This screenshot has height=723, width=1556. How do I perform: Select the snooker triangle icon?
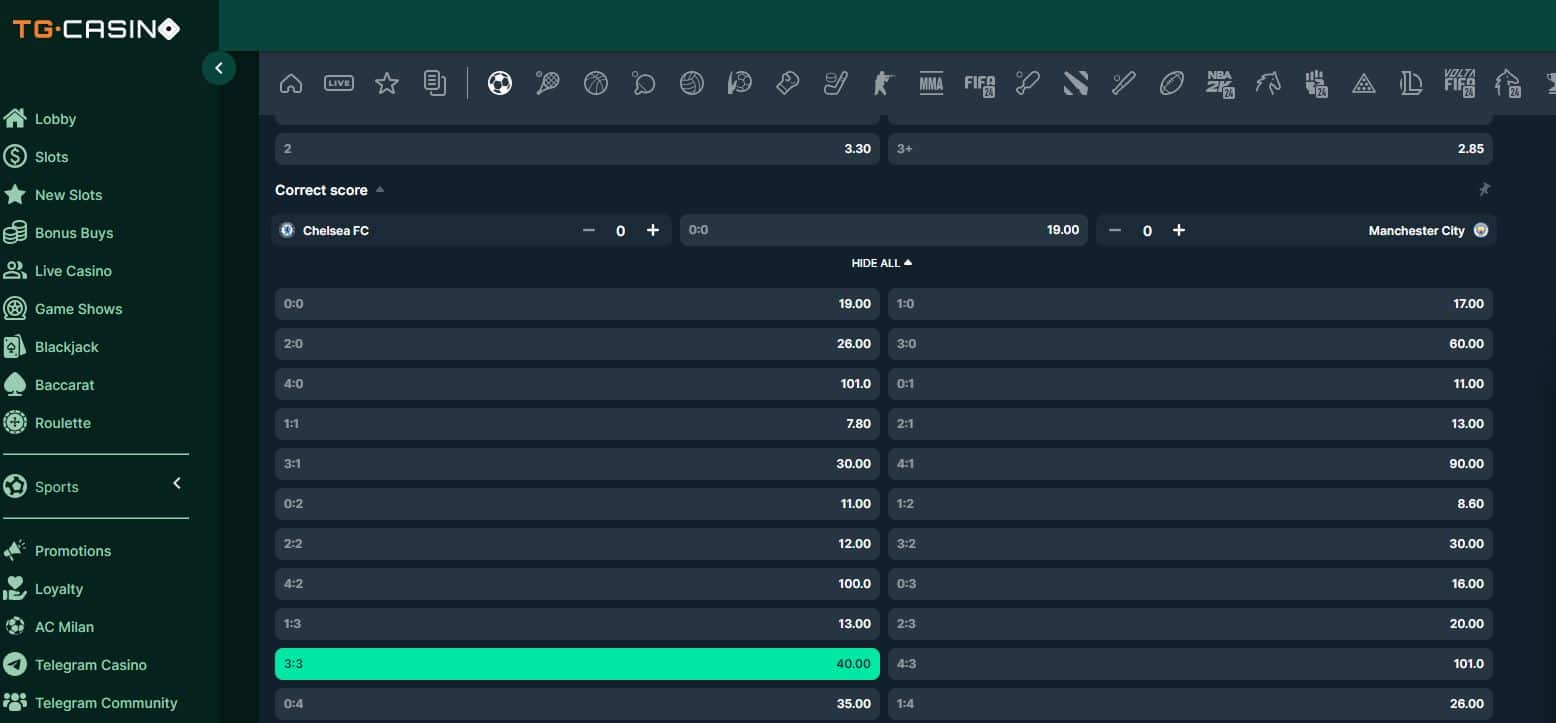click(1364, 83)
